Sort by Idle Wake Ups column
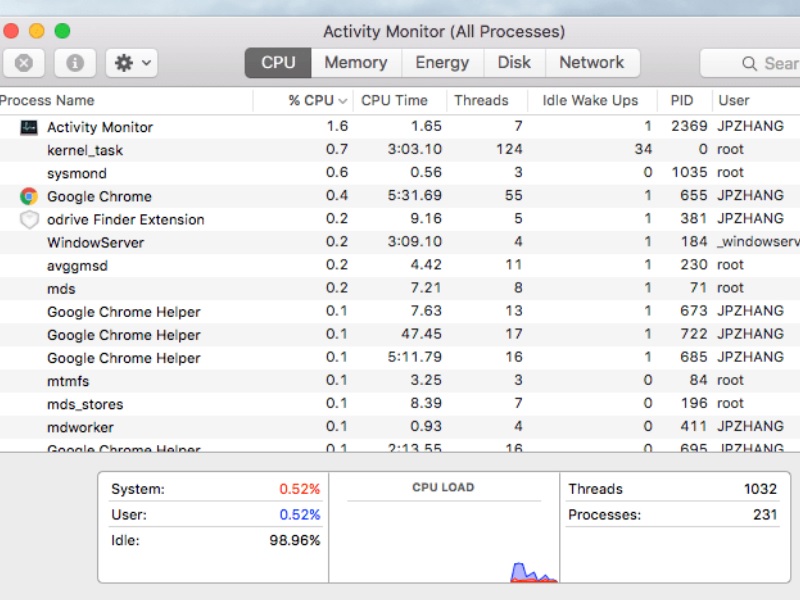The height and width of the screenshot is (600, 800). 589,100
